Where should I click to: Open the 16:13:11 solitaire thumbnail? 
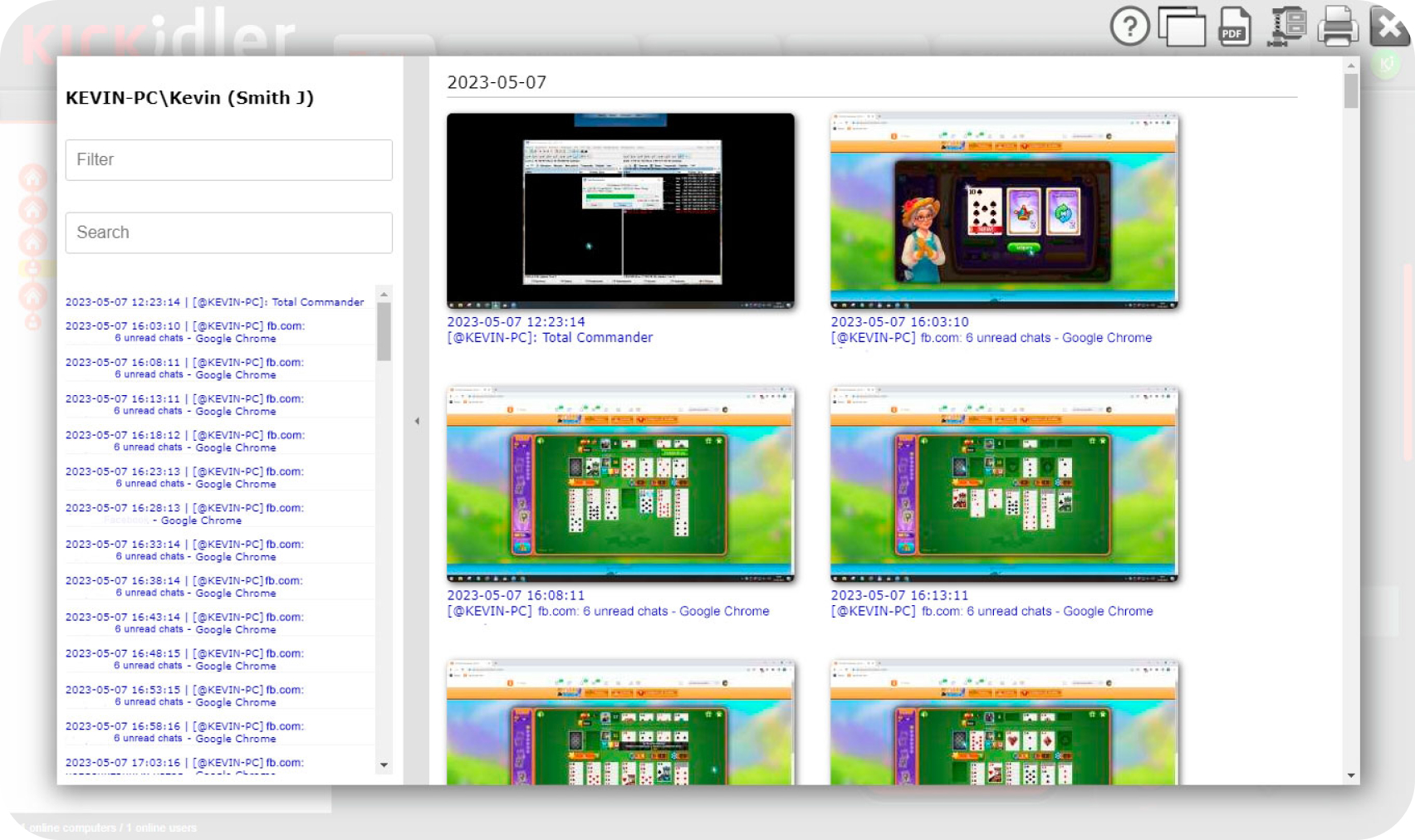click(1004, 484)
